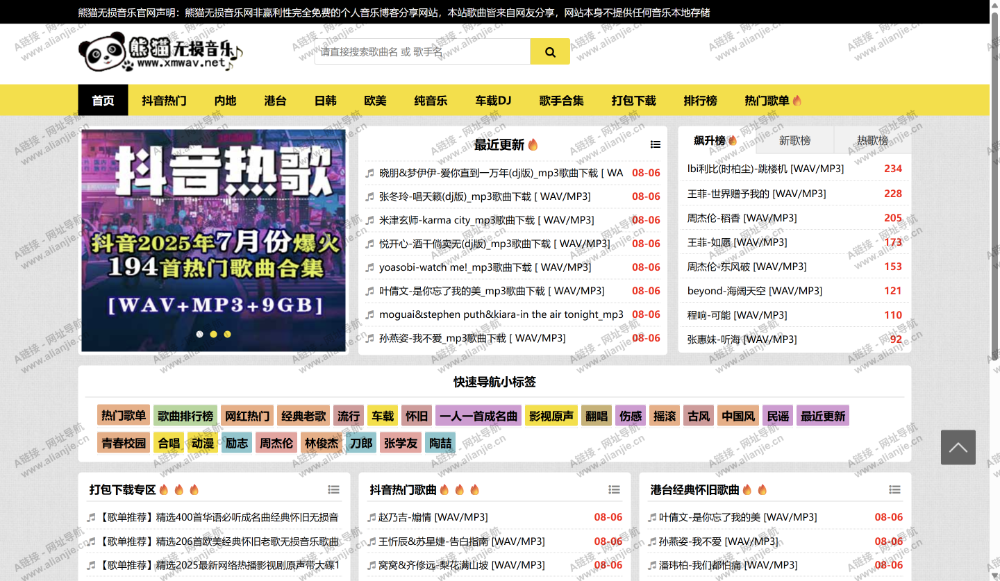Select the 动漫 quick tag

coord(203,443)
